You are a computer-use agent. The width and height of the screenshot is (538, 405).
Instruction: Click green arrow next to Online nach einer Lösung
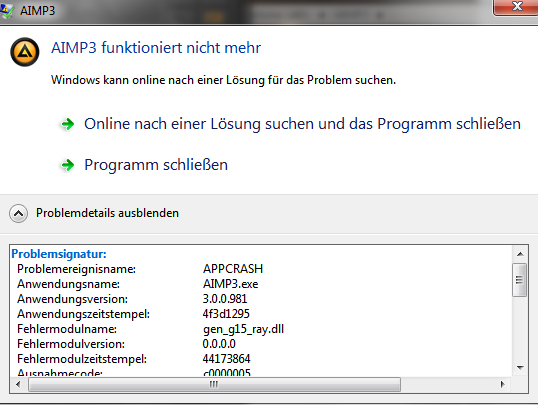pos(68,124)
